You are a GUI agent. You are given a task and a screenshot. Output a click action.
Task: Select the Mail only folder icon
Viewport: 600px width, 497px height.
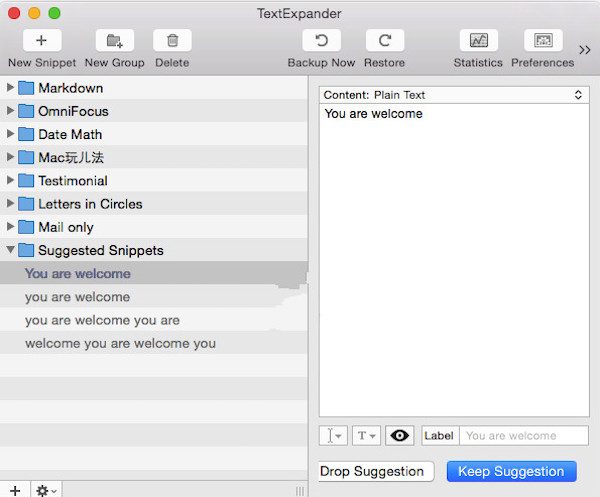[26, 227]
